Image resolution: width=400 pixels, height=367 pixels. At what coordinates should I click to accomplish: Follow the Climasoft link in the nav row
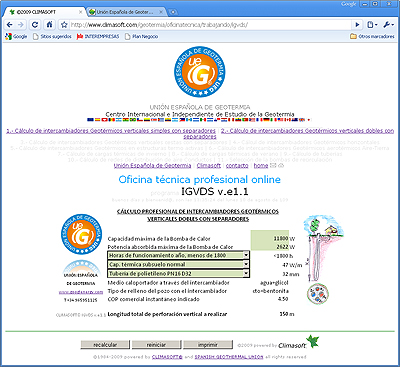tap(209, 165)
